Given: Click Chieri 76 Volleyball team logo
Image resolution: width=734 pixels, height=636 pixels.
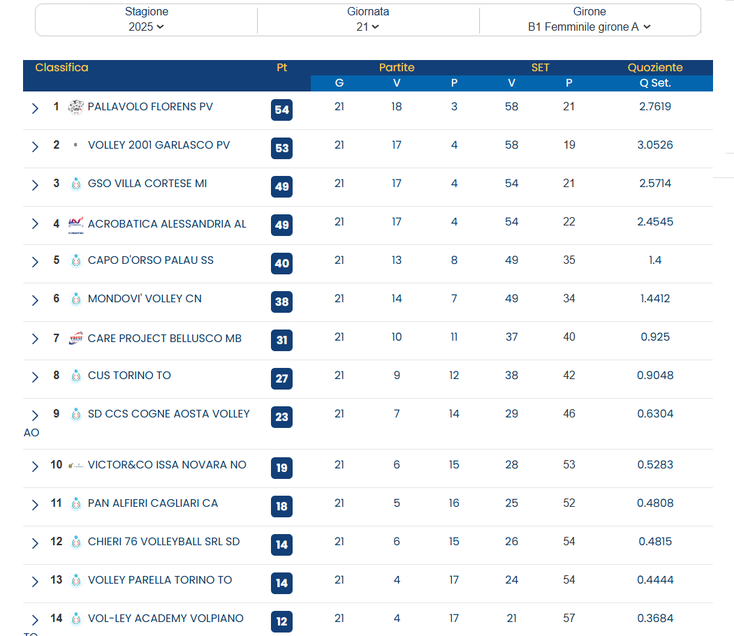Looking at the screenshot, I should pos(75,542).
